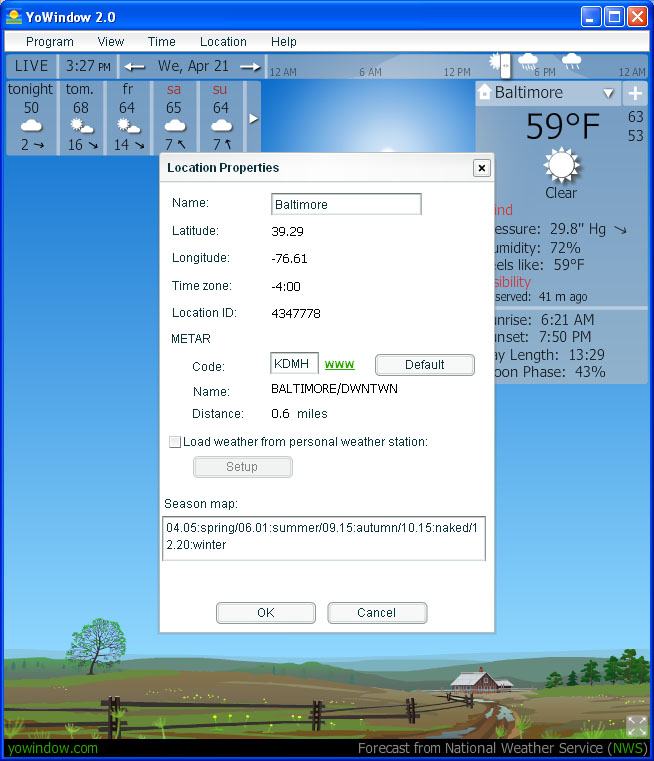The height and width of the screenshot is (761, 654).
Task: Click the location Name field Baltimore
Action: 346,204
